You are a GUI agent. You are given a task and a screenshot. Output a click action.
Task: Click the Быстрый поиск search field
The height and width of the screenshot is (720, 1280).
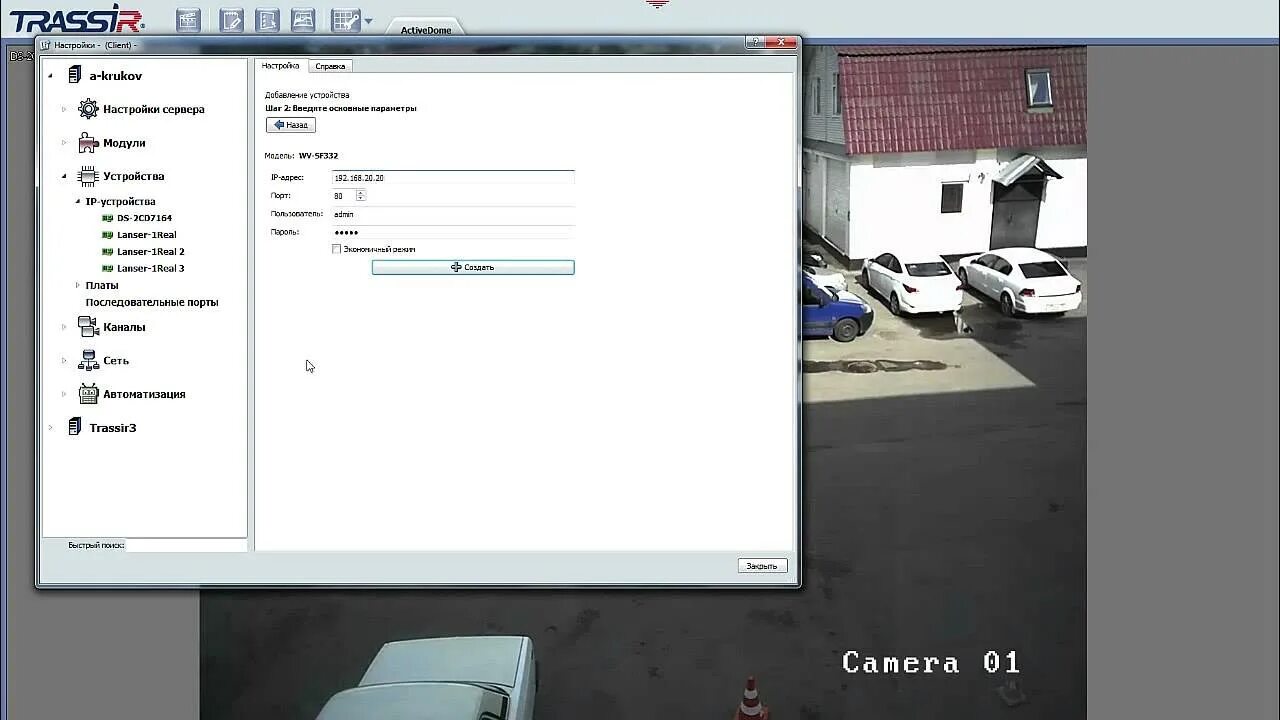(x=186, y=545)
